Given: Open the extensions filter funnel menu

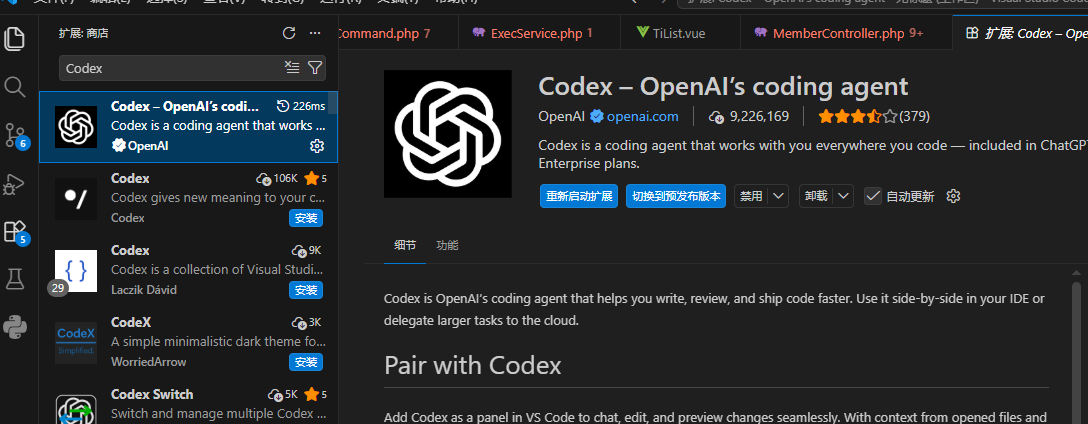Looking at the screenshot, I should [315, 67].
